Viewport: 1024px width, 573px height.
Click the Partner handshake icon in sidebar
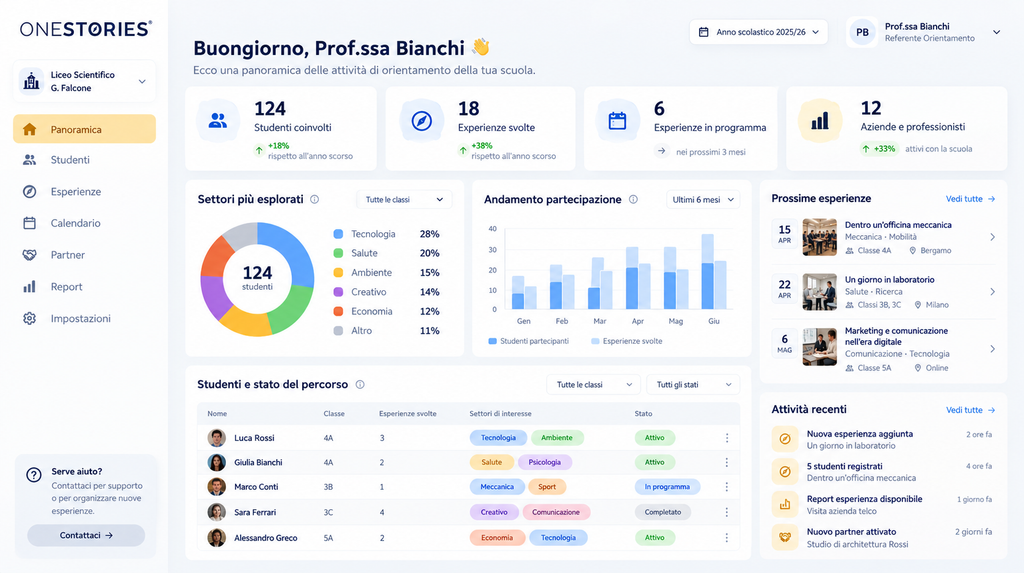click(29, 255)
